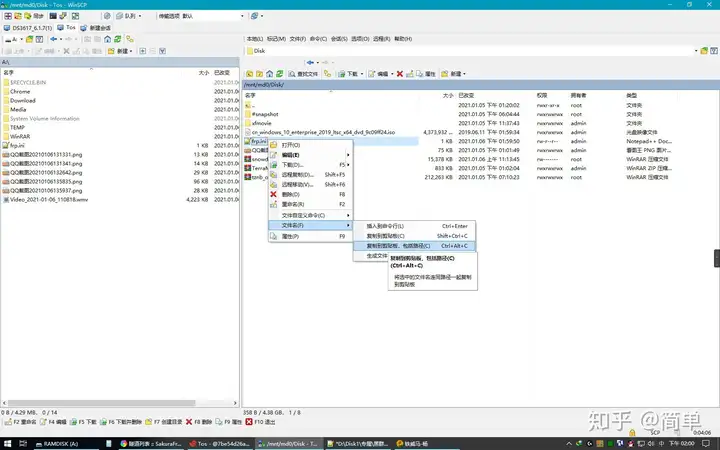Click the 新建会话 new session tab
This screenshot has height=450, width=720.
coord(96,28)
